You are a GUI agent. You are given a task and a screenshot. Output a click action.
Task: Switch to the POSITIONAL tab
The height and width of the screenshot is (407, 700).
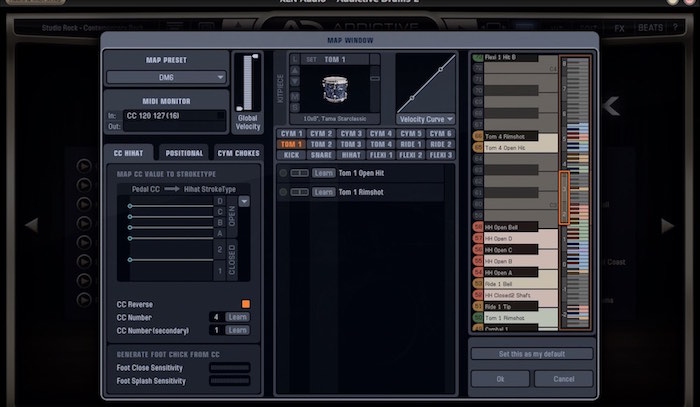click(x=184, y=153)
